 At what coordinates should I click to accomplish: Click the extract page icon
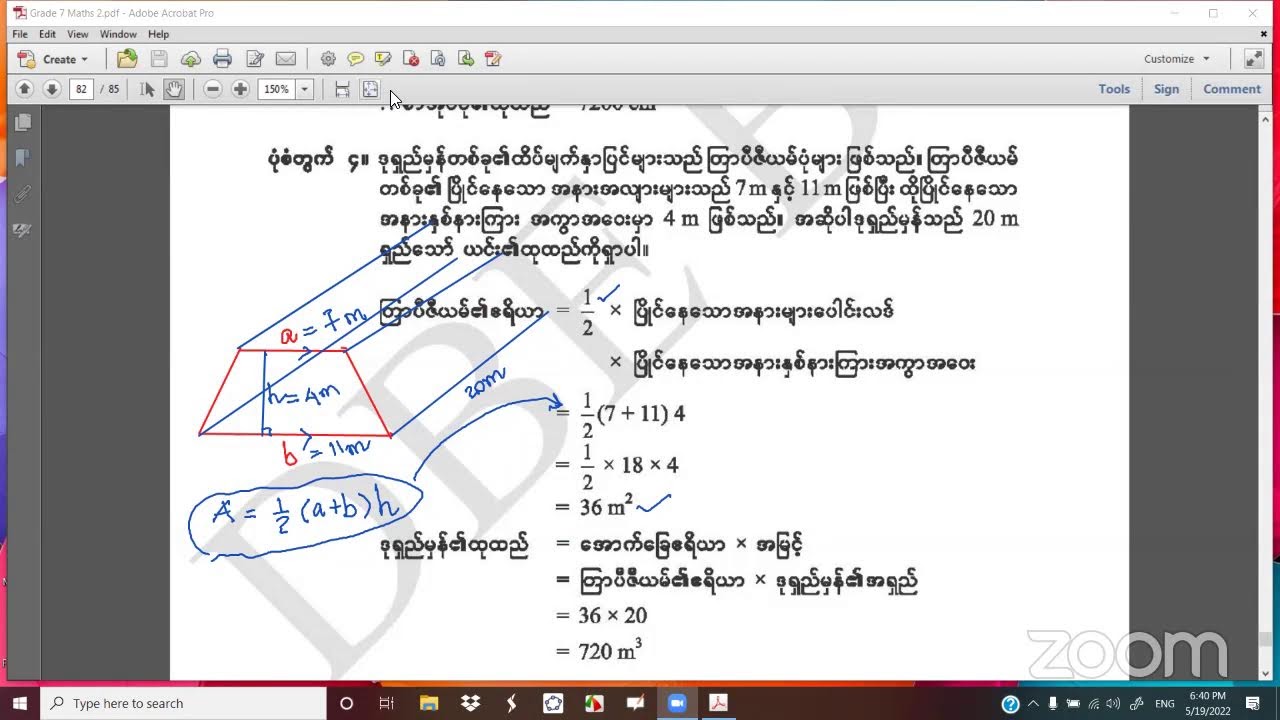[465, 59]
